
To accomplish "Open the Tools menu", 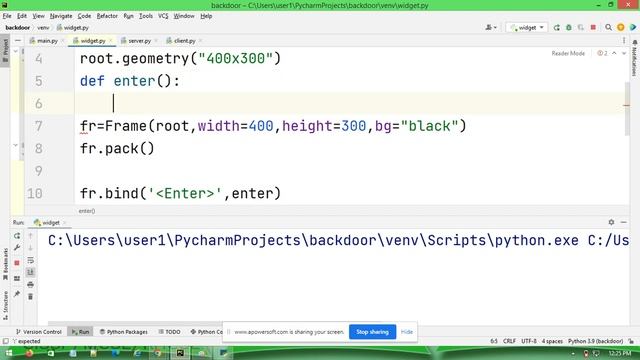I will (x=146, y=16).
